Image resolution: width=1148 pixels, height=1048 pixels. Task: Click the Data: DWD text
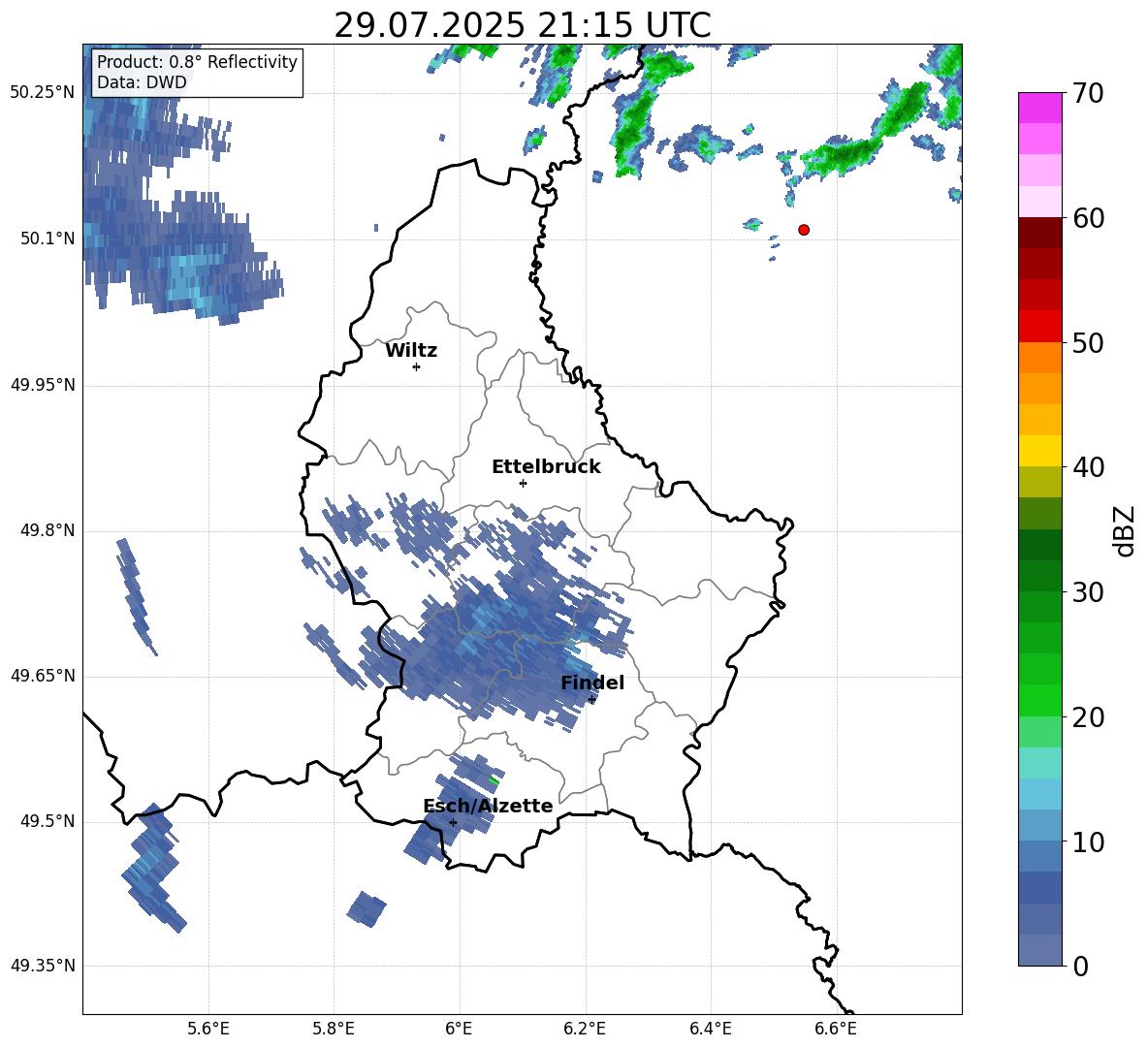click(x=142, y=82)
